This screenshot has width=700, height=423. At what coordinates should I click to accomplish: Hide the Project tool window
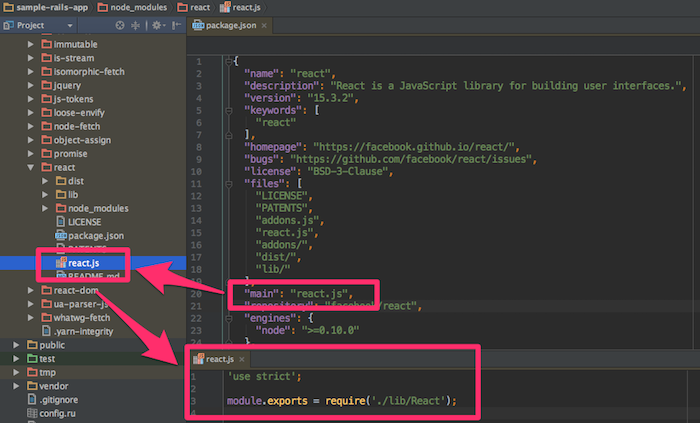coord(177,25)
